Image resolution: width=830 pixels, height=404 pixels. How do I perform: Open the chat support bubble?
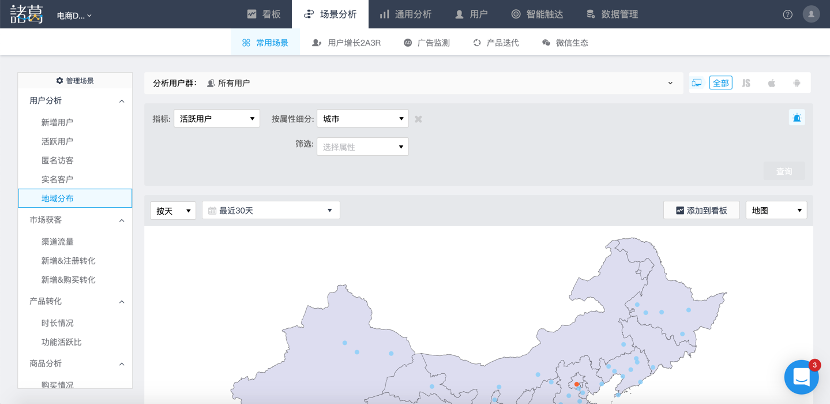pos(801,377)
